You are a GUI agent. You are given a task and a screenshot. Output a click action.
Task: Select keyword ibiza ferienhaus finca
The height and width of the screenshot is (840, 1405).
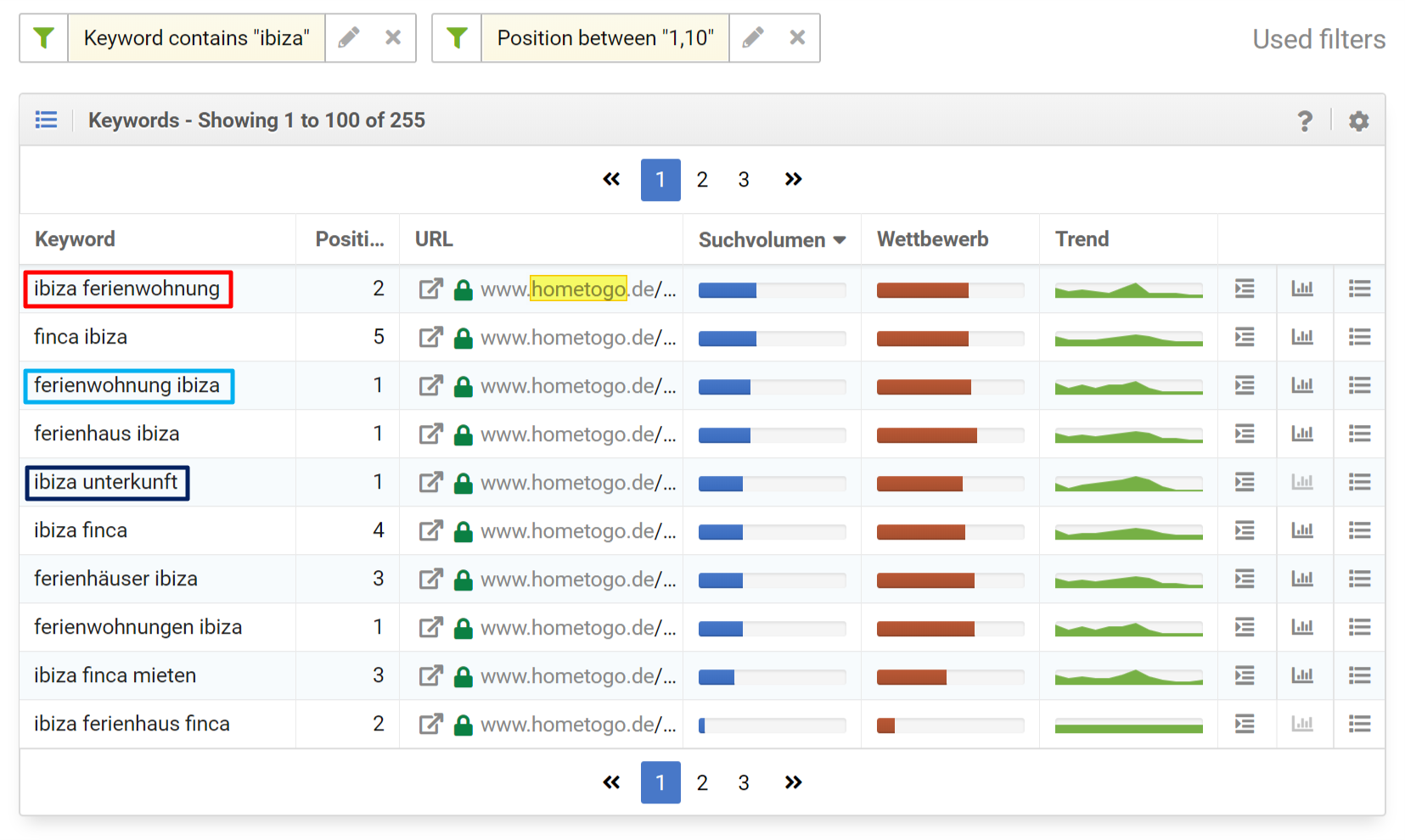click(132, 724)
